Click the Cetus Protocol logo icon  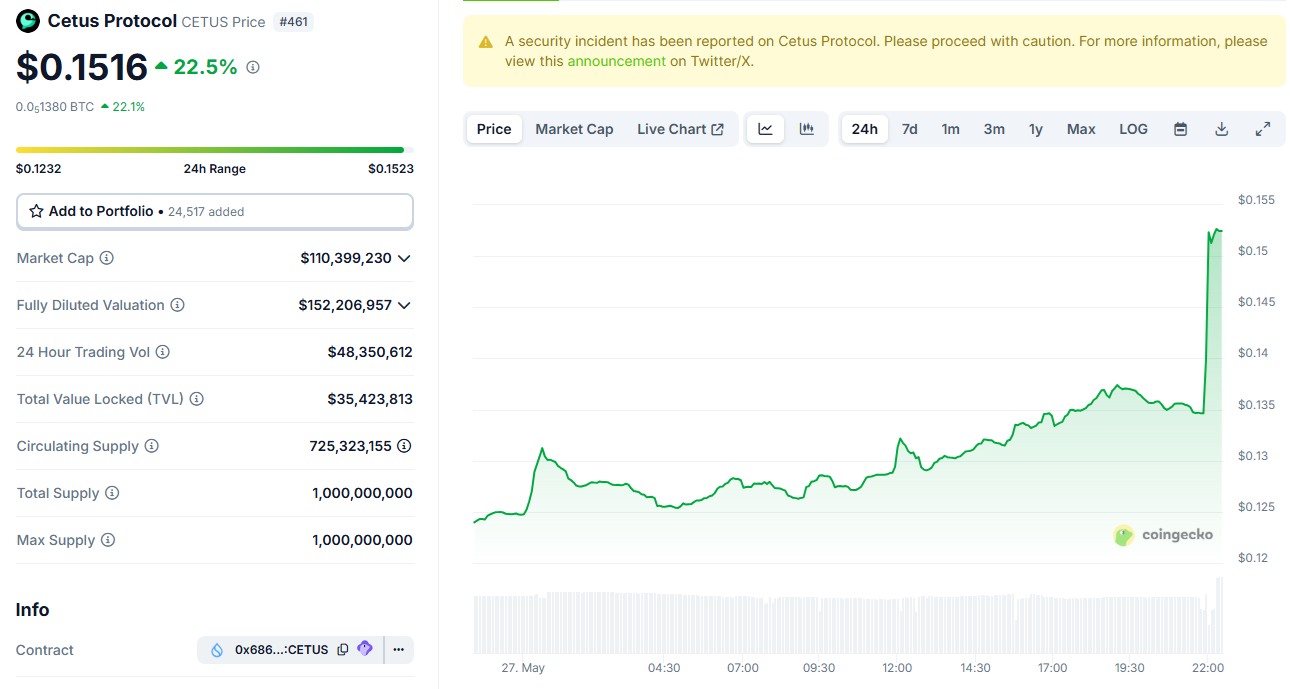[x=28, y=20]
